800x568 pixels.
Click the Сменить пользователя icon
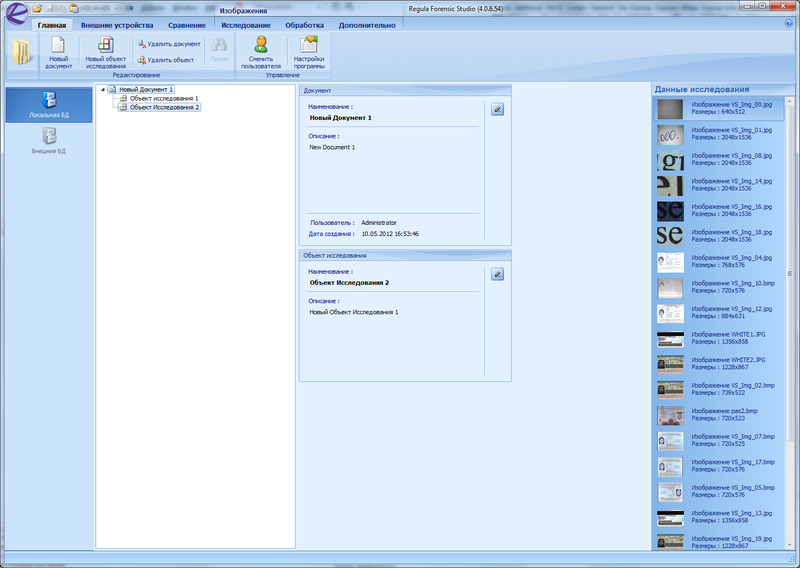pos(260,45)
